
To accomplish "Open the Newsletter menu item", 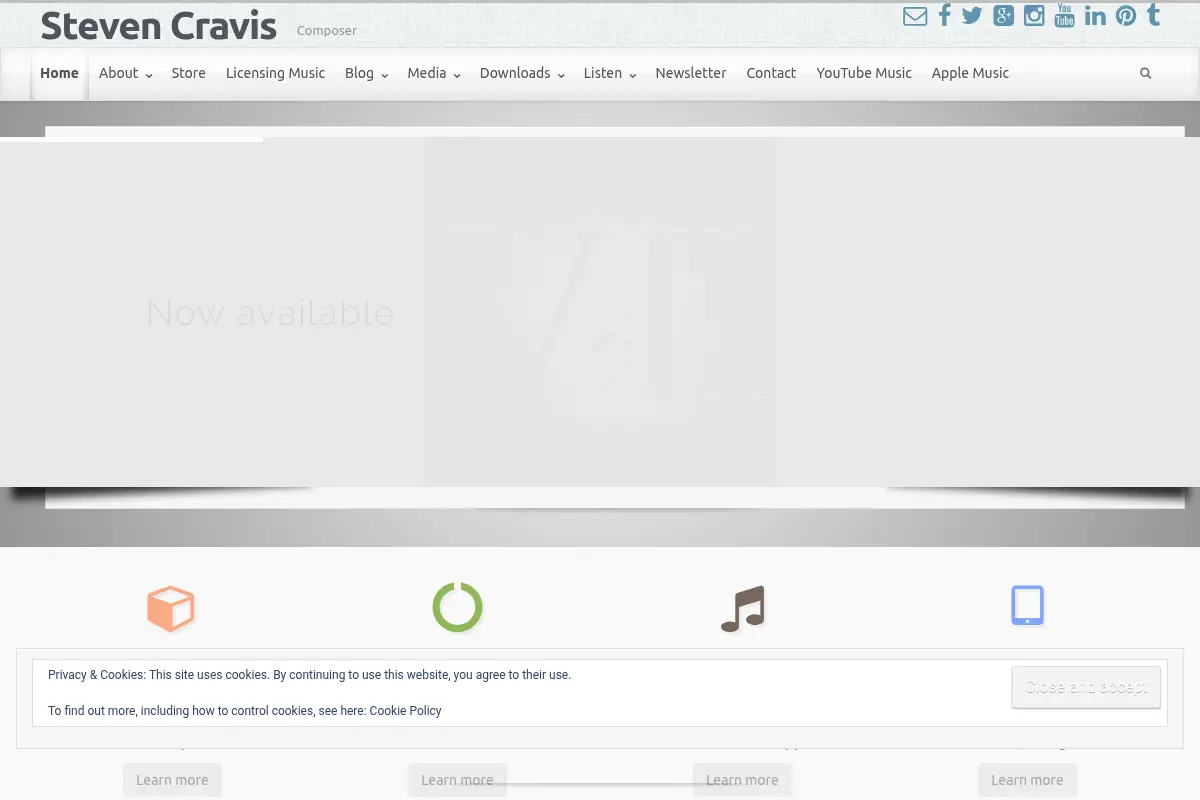I will (691, 73).
